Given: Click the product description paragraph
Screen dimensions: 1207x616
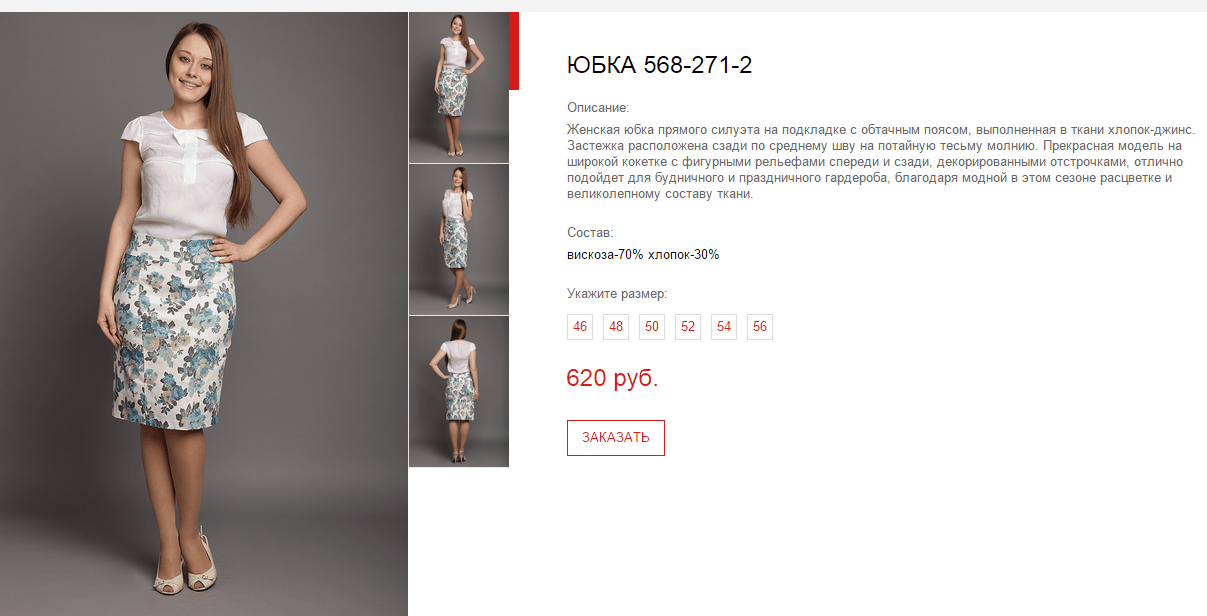Looking at the screenshot, I should [x=881, y=162].
